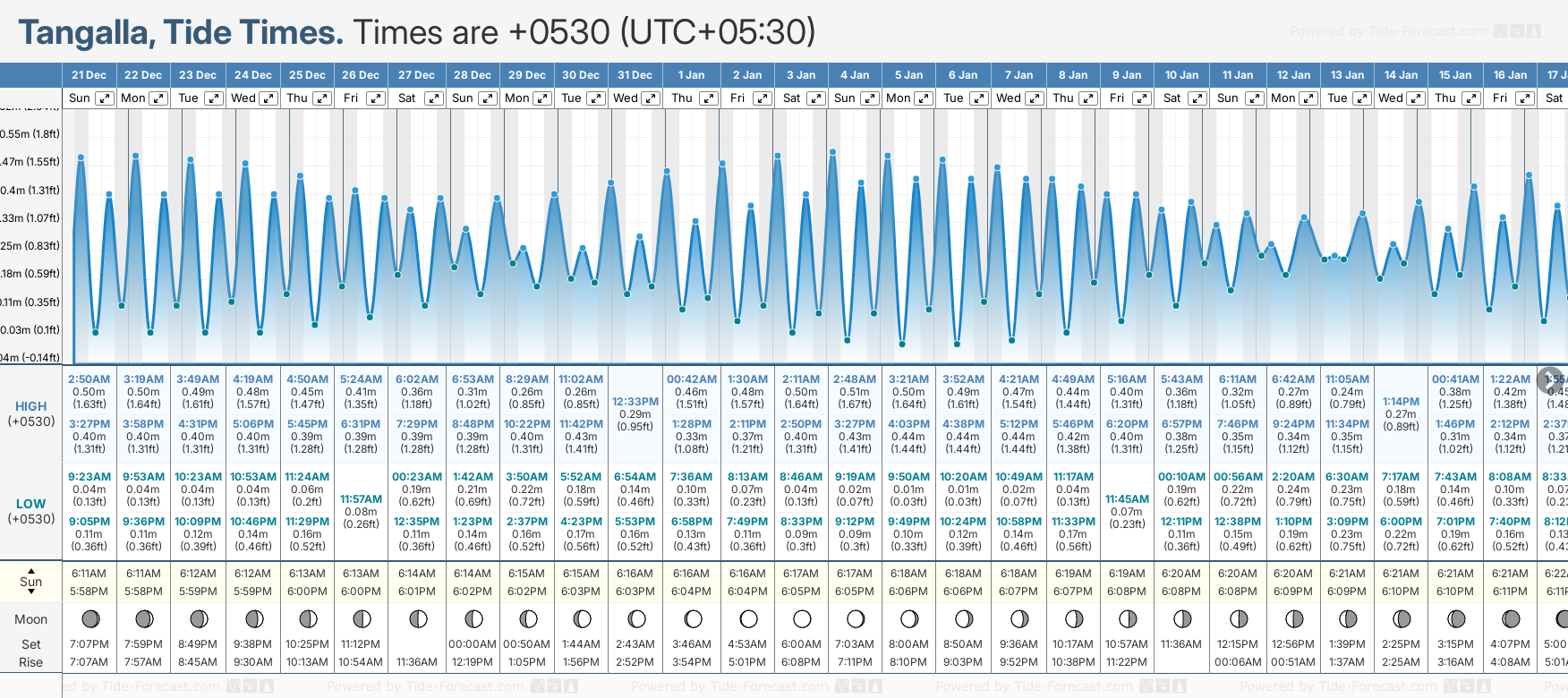Click the moon phase icon for 21 Dec
1568x698 pixels.
[x=89, y=619]
